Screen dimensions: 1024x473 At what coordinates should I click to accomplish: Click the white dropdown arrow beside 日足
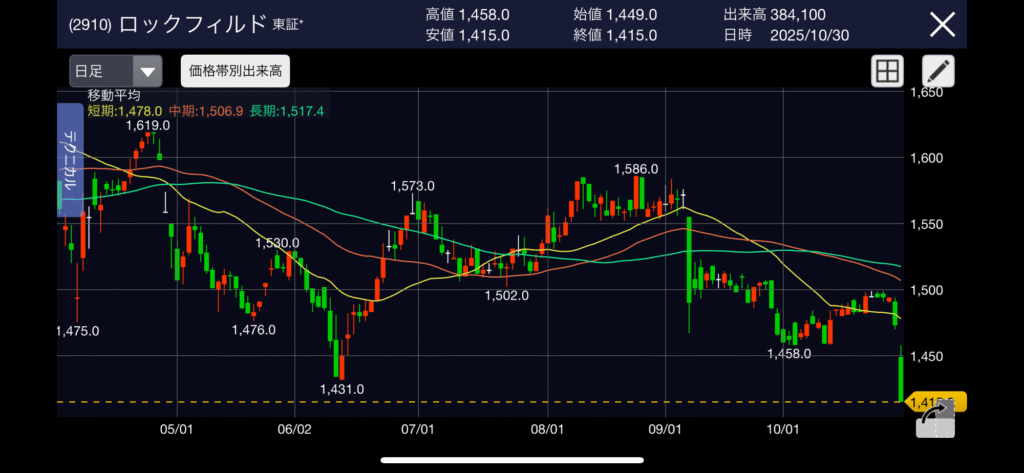point(148,72)
